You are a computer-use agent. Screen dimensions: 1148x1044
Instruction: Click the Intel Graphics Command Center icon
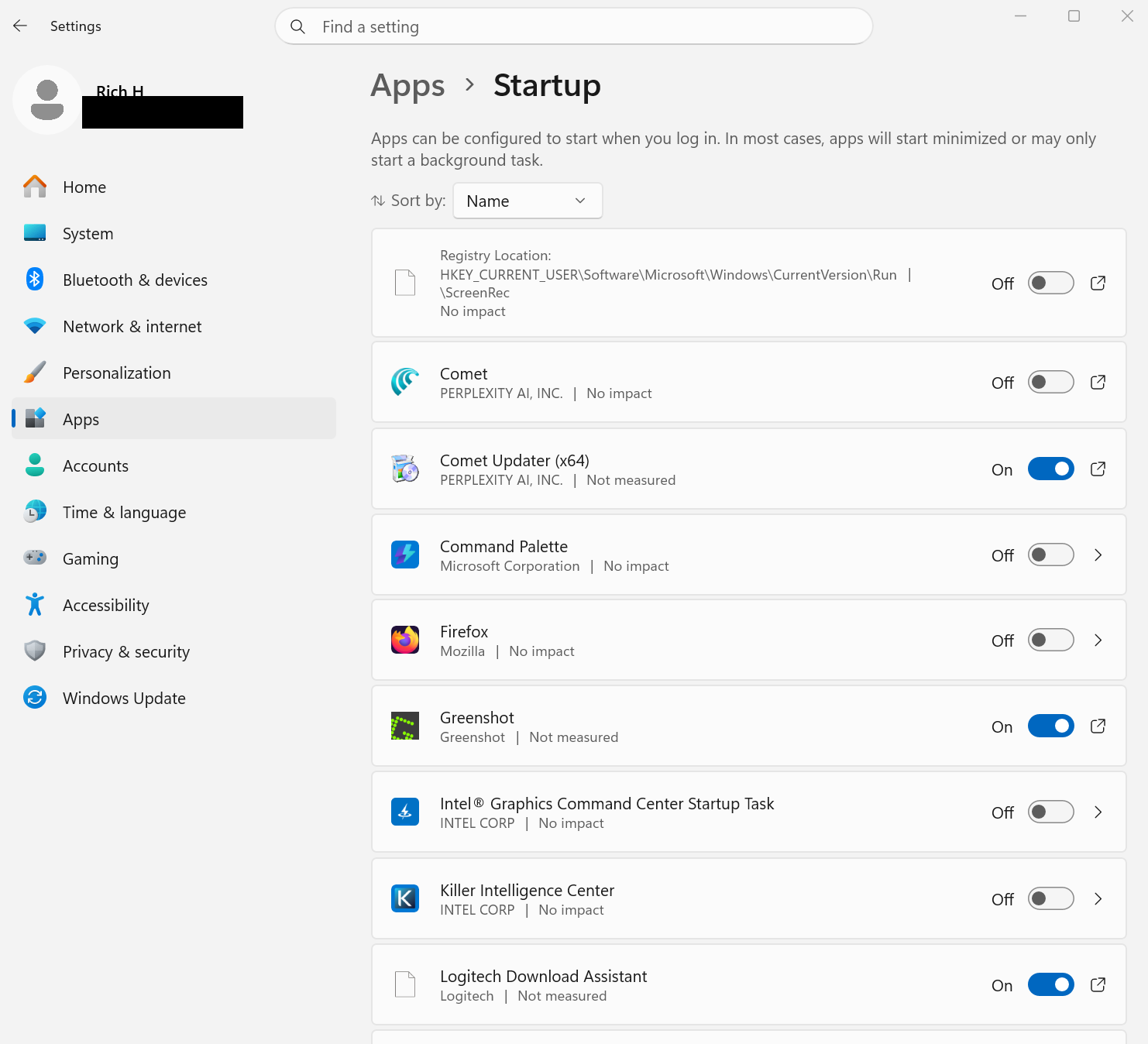405,812
